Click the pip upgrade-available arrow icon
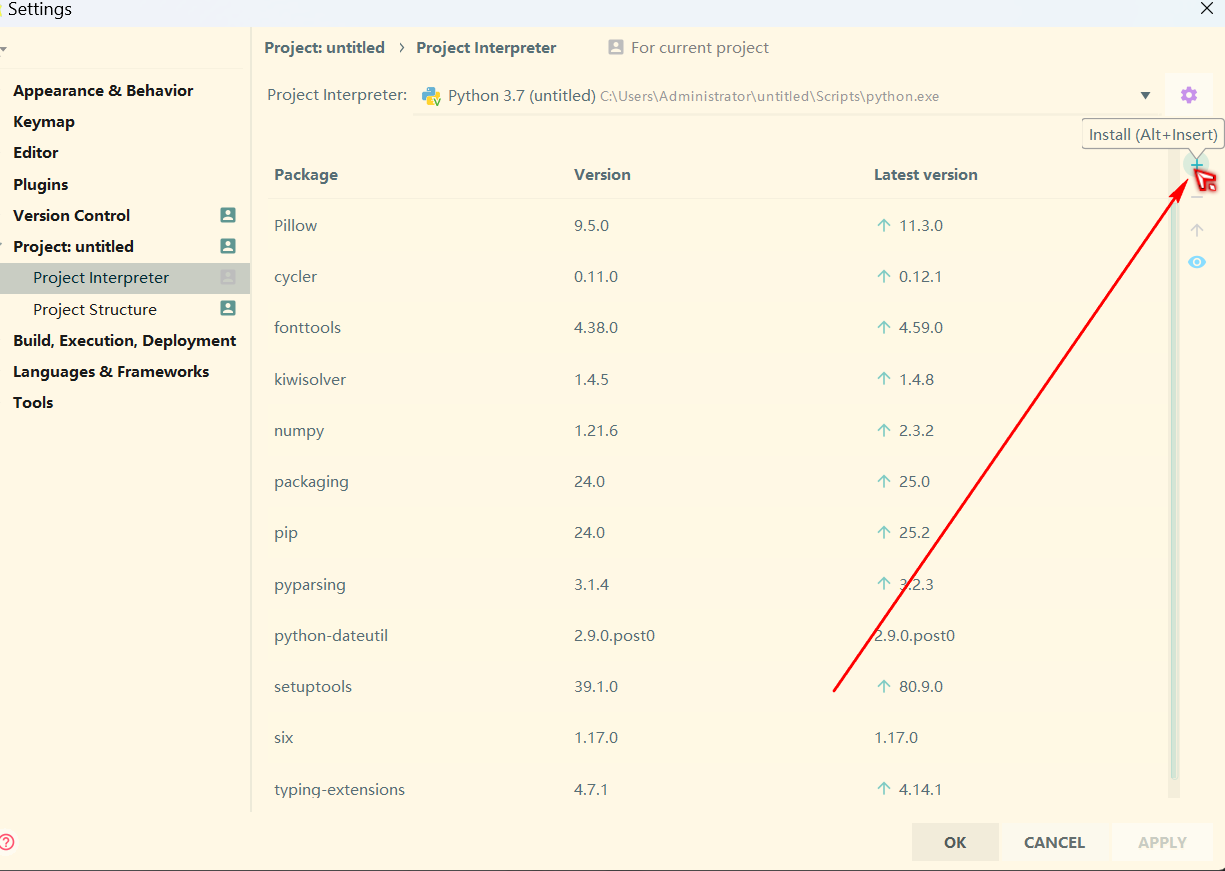Screen dimensions: 1225x871 (883, 532)
